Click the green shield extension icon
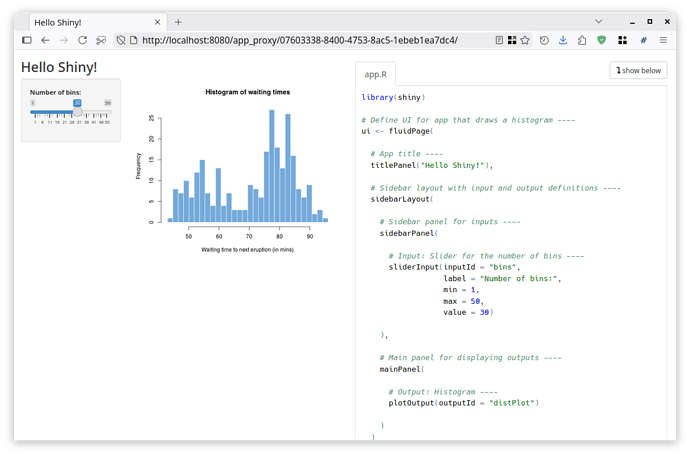This screenshot has width=690, height=456. tap(602, 40)
